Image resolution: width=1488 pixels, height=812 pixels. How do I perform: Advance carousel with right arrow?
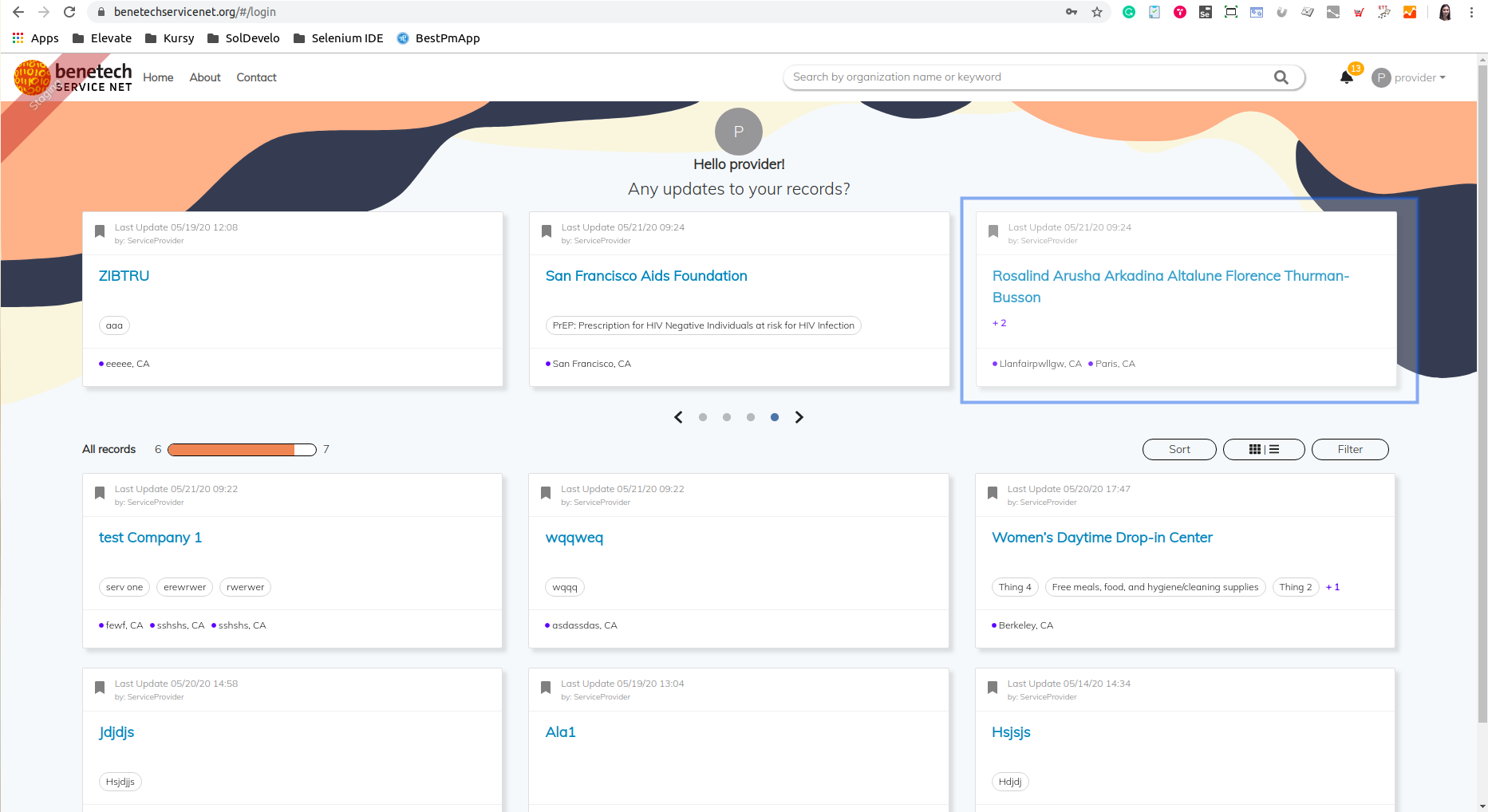point(799,416)
